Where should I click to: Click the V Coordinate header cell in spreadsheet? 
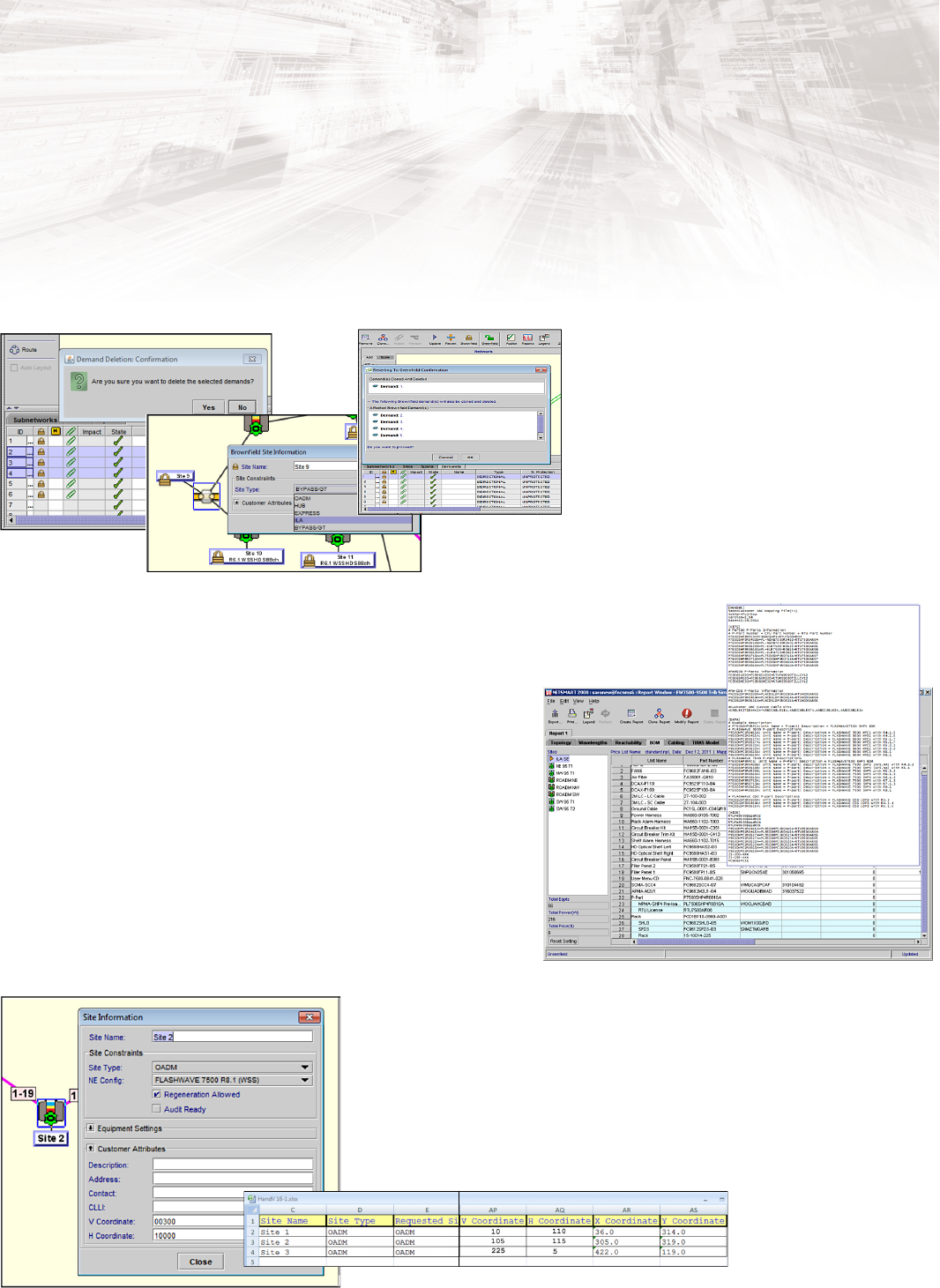[492, 1221]
